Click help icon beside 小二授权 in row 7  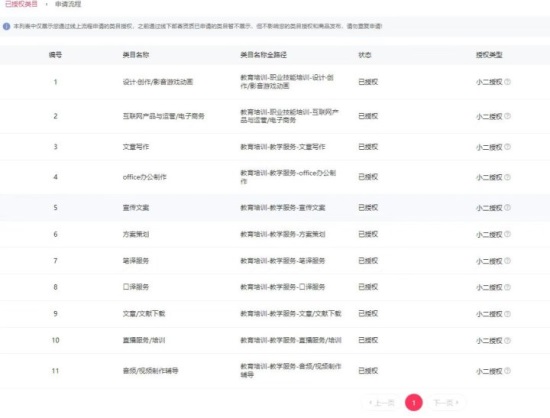point(507,261)
